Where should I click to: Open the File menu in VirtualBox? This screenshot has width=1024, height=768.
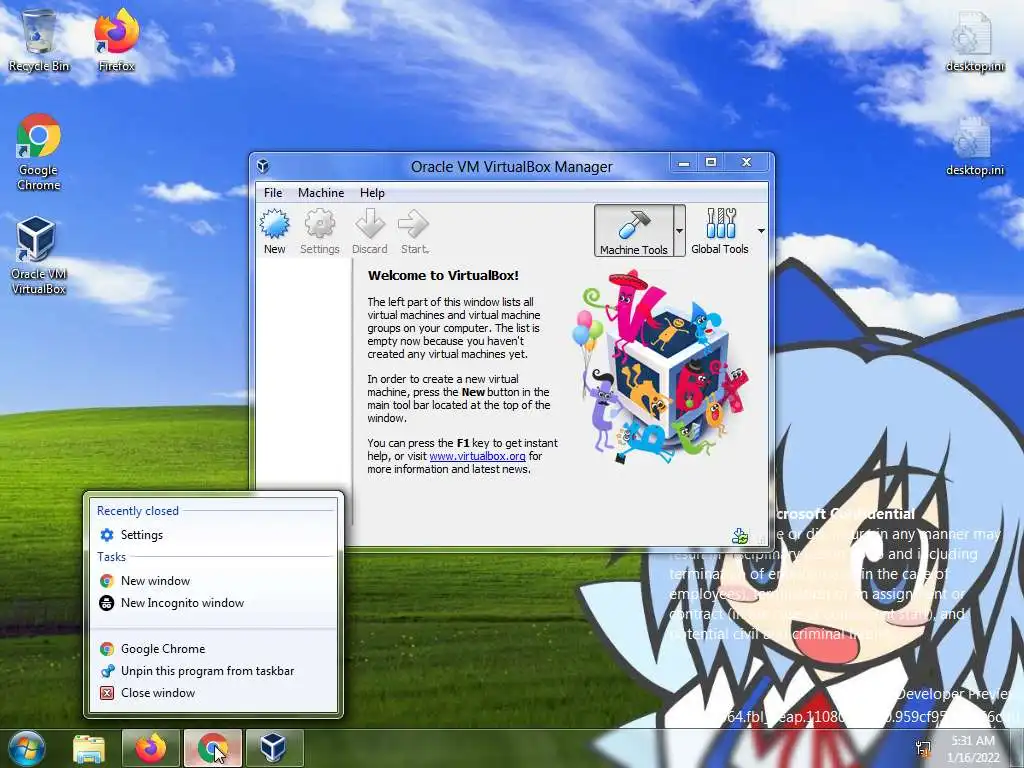point(273,193)
